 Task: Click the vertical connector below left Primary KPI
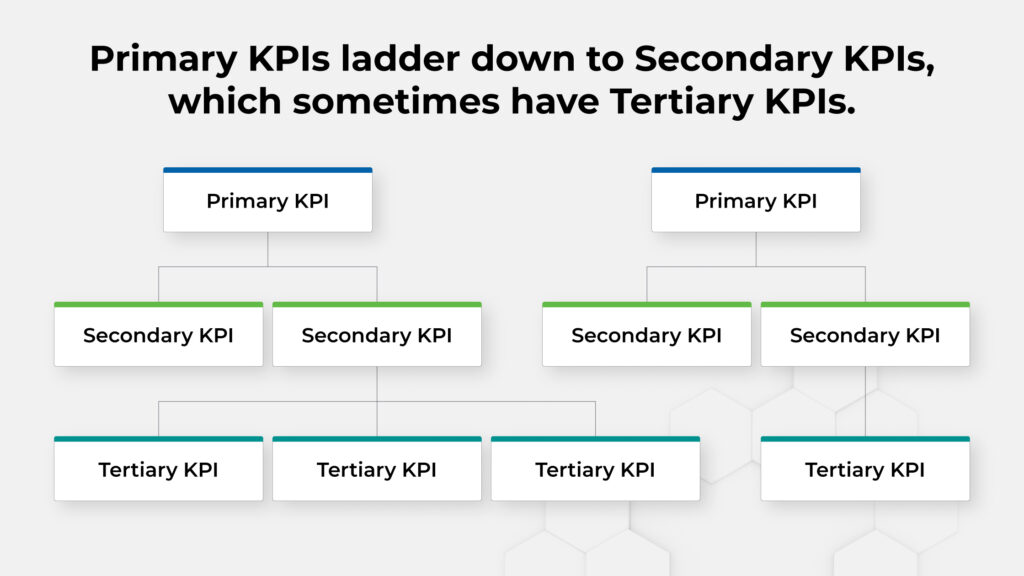[x=268, y=249]
